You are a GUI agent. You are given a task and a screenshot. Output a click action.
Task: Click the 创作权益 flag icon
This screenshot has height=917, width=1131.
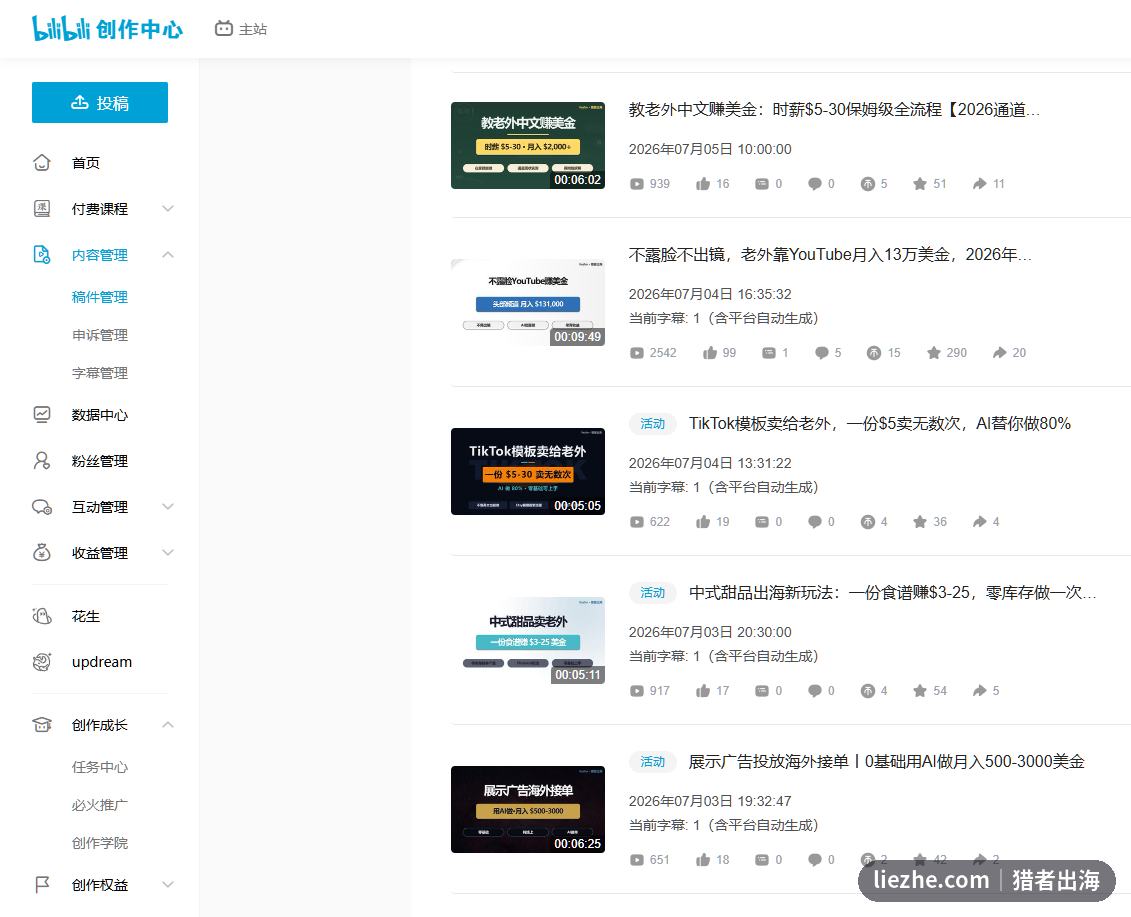pos(42,885)
